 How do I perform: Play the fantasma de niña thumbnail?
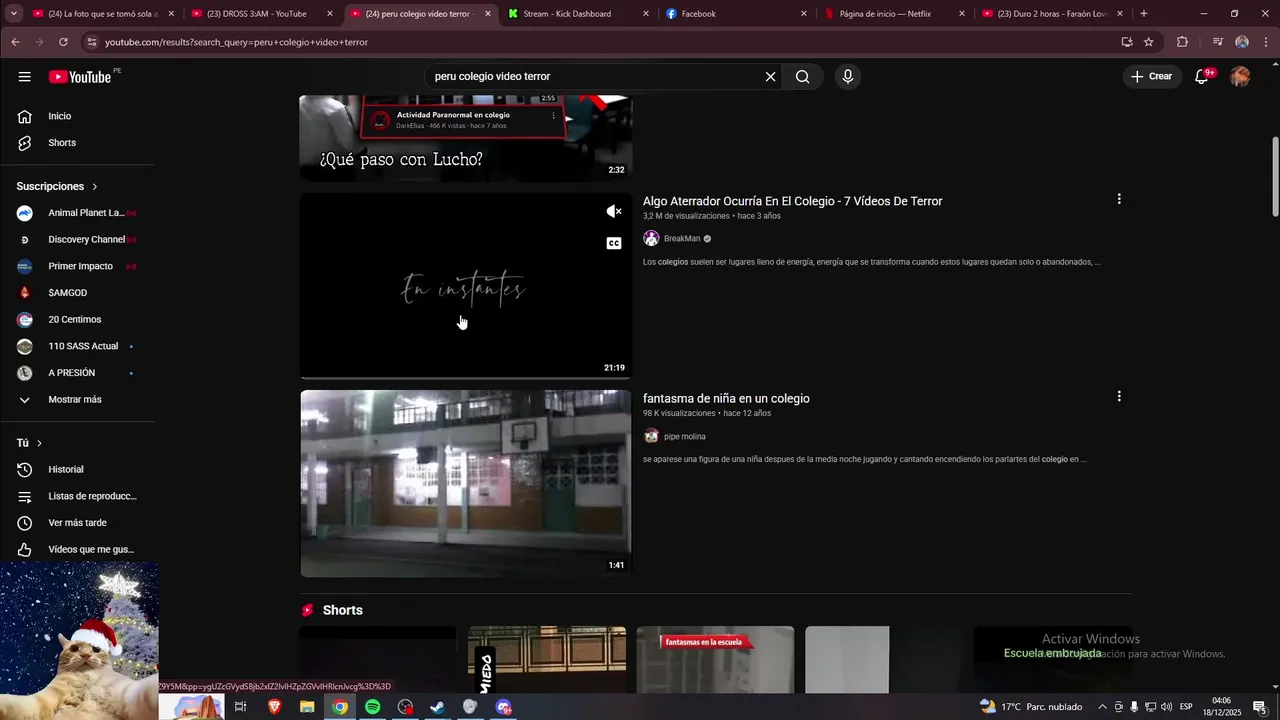466,483
